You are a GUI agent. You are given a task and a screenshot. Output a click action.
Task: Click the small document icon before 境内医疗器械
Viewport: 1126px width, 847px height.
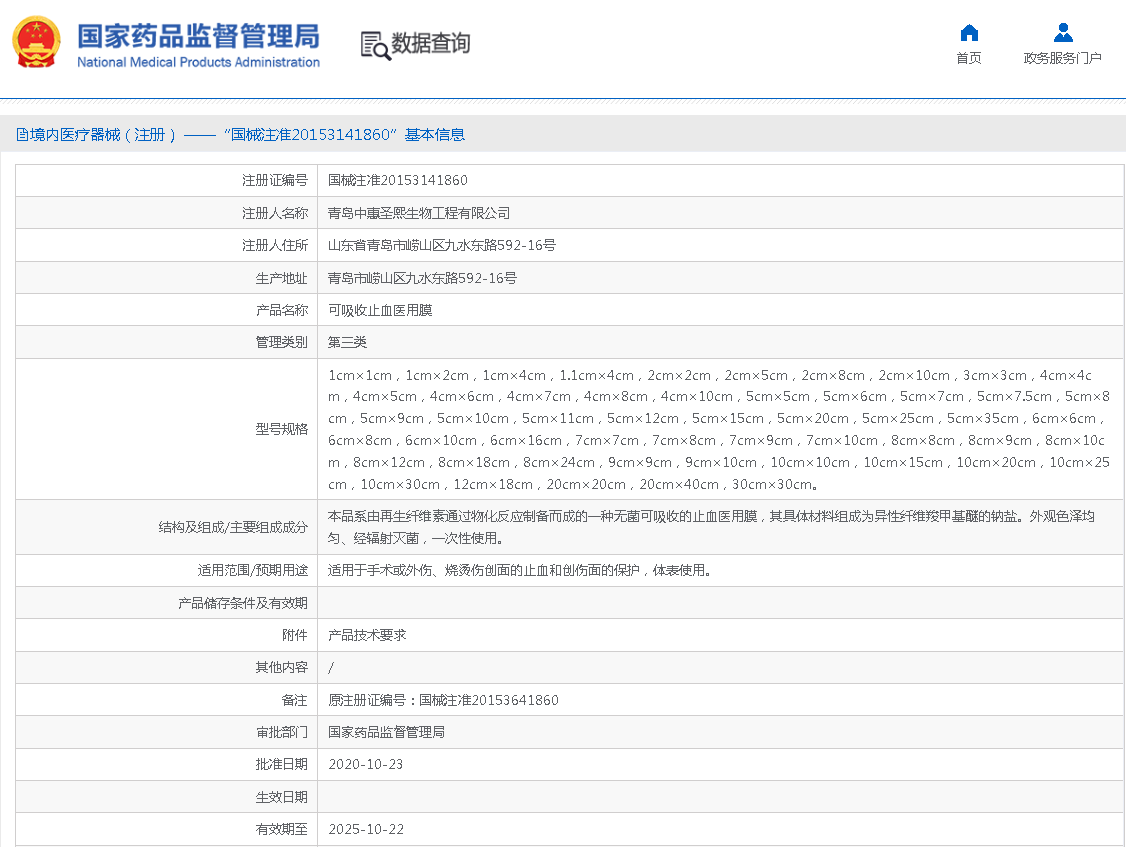click(x=21, y=135)
